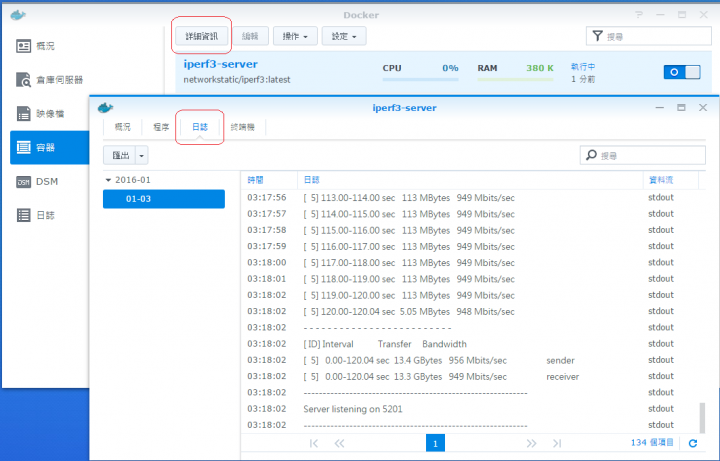This screenshot has height=461, width=720.
Task: Select log row at 03:17:56
Action: 471,198
